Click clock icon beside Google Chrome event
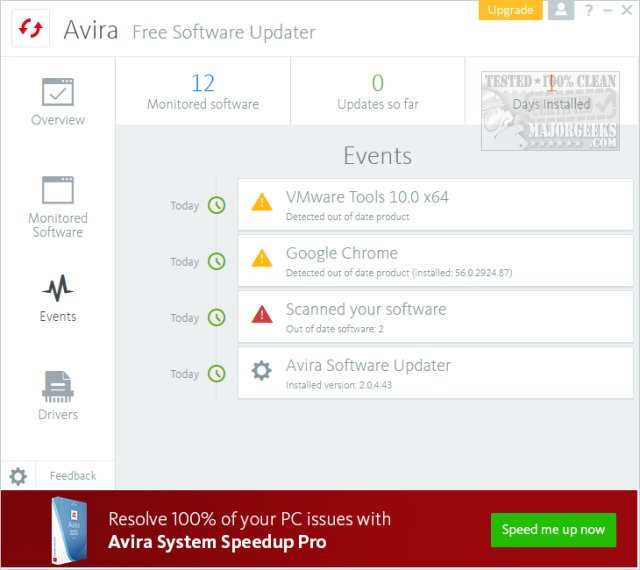The width and height of the screenshot is (640, 570). [217, 261]
